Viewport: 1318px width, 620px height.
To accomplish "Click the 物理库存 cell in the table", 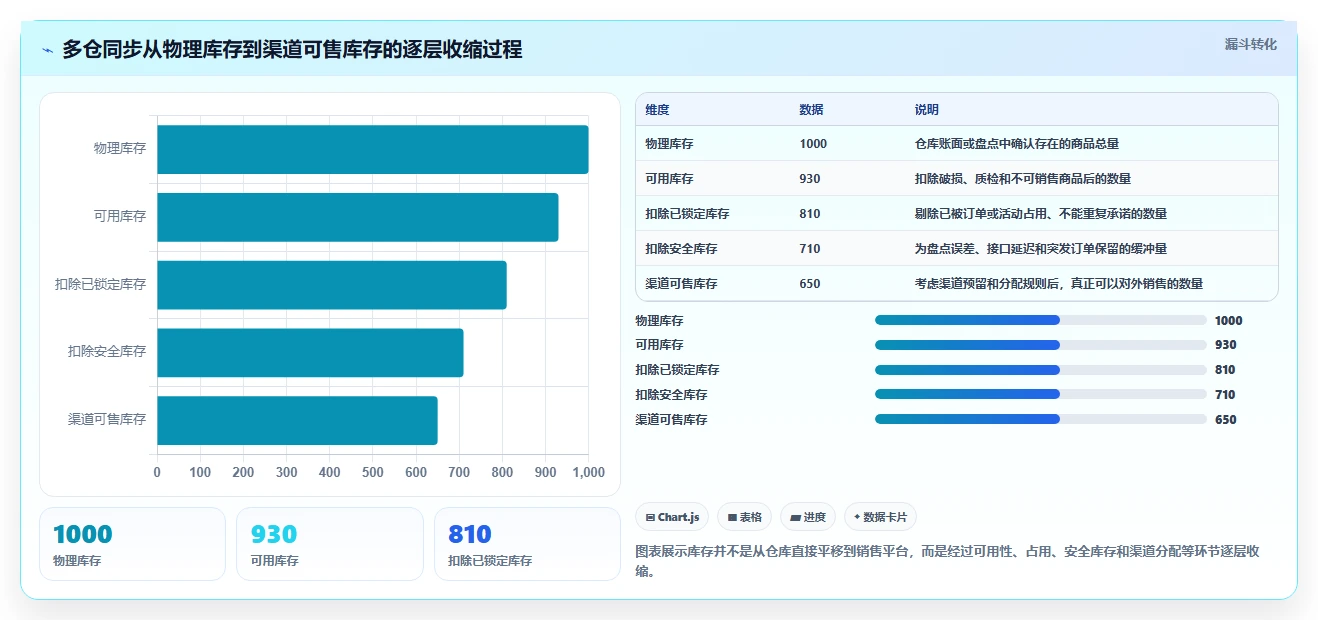I will point(669,144).
